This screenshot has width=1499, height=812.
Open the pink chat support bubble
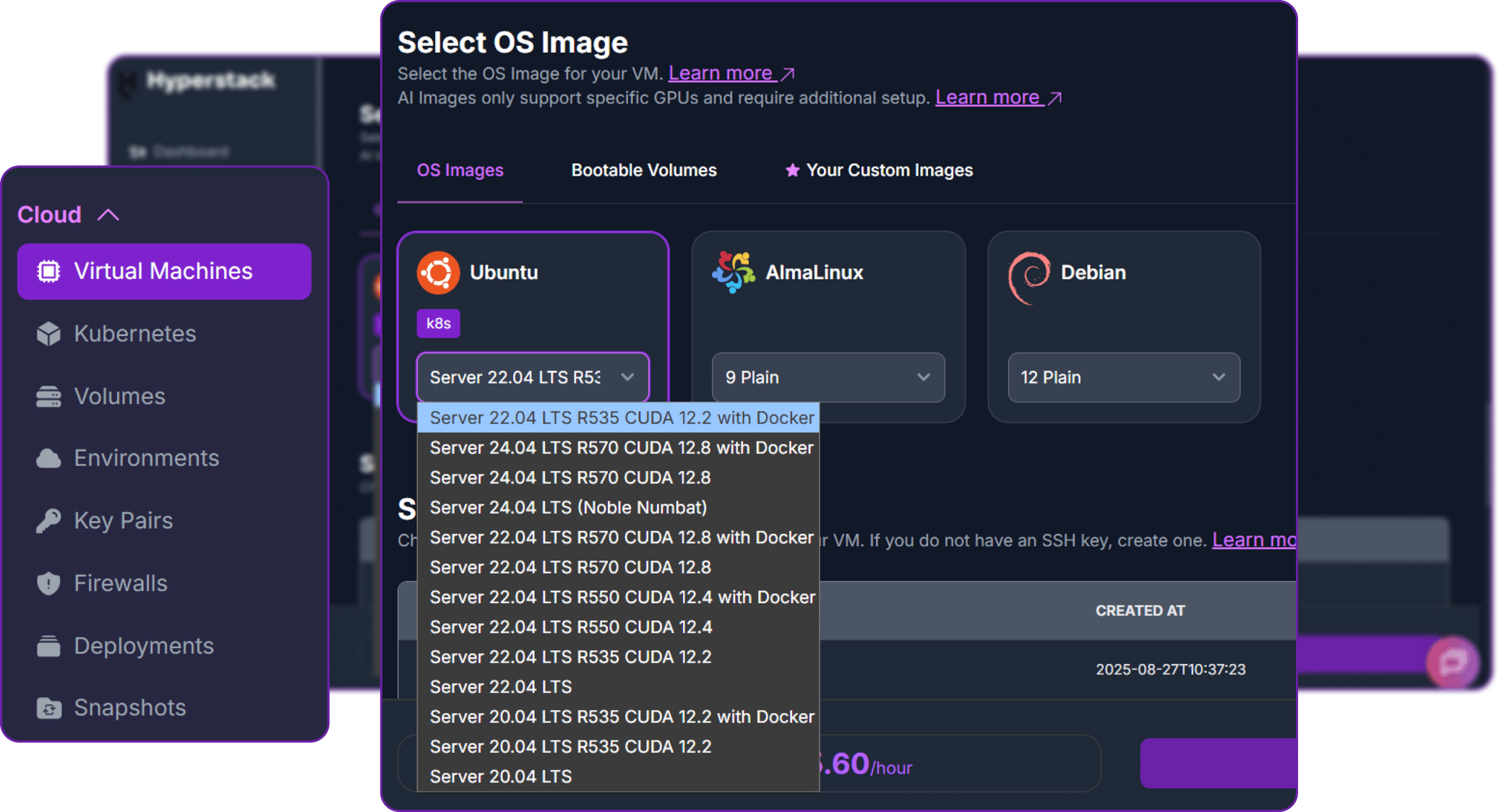(1451, 662)
